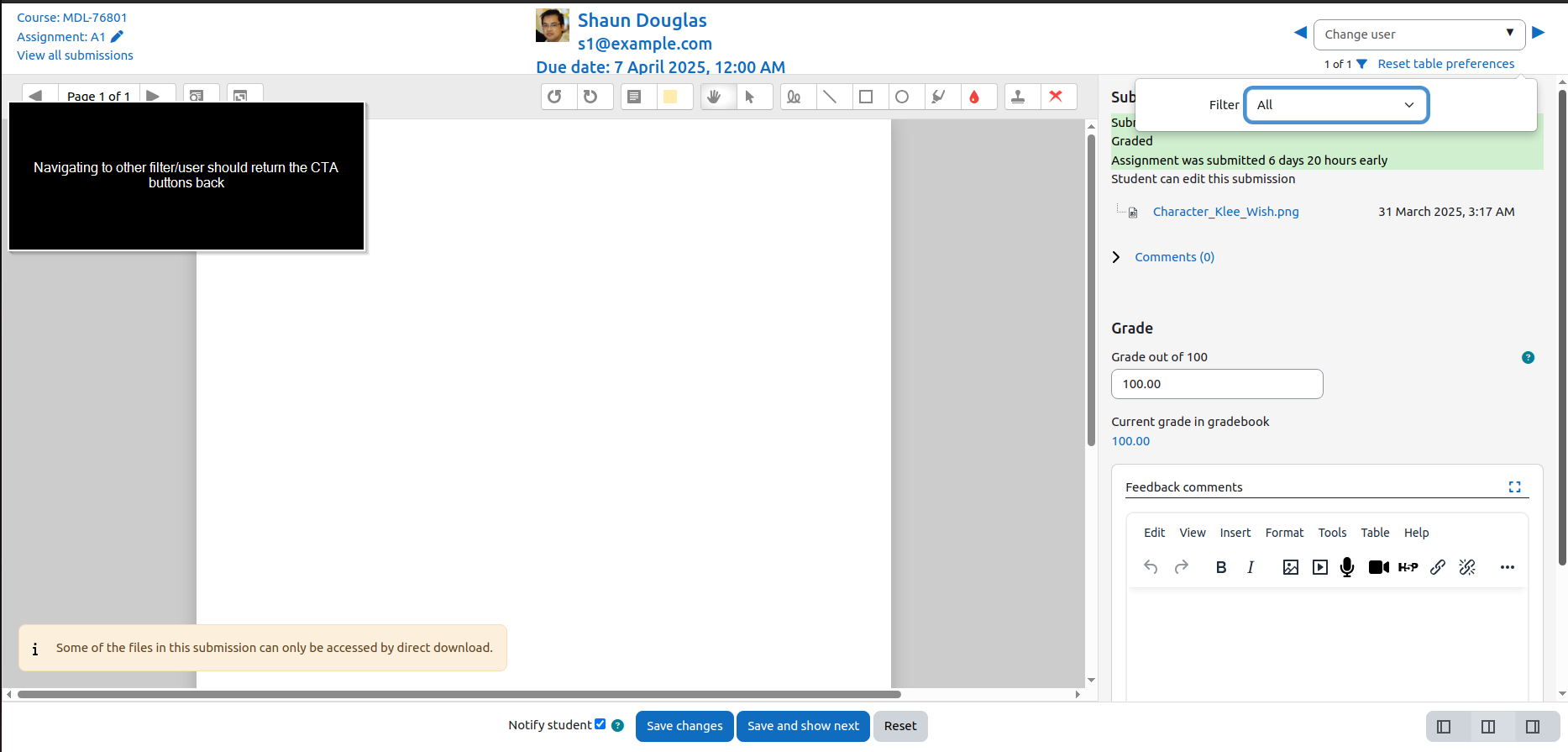Viewport: 1568px width, 752px height.
Task: Reveal more editor toolbar buttons
Action: (1508, 567)
